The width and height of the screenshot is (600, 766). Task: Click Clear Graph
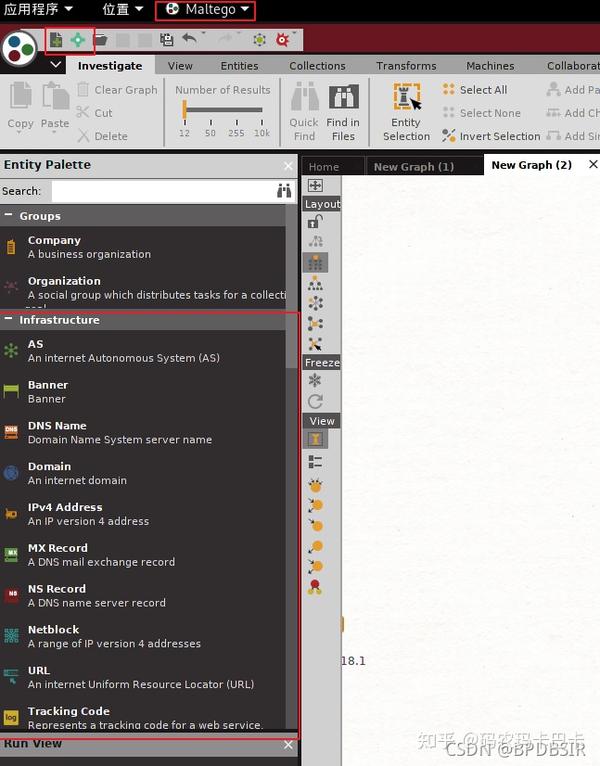[x=117, y=90]
